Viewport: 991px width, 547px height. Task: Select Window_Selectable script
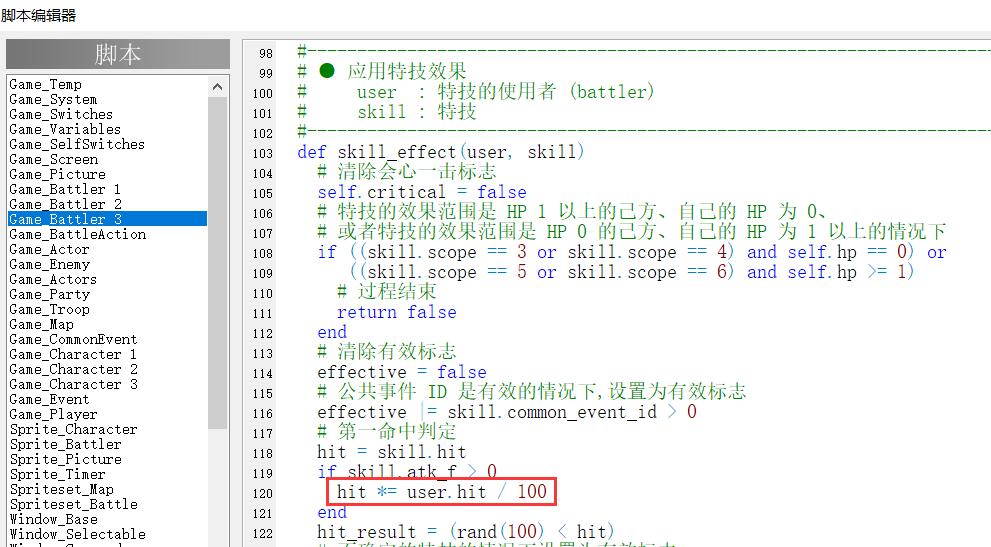77,535
